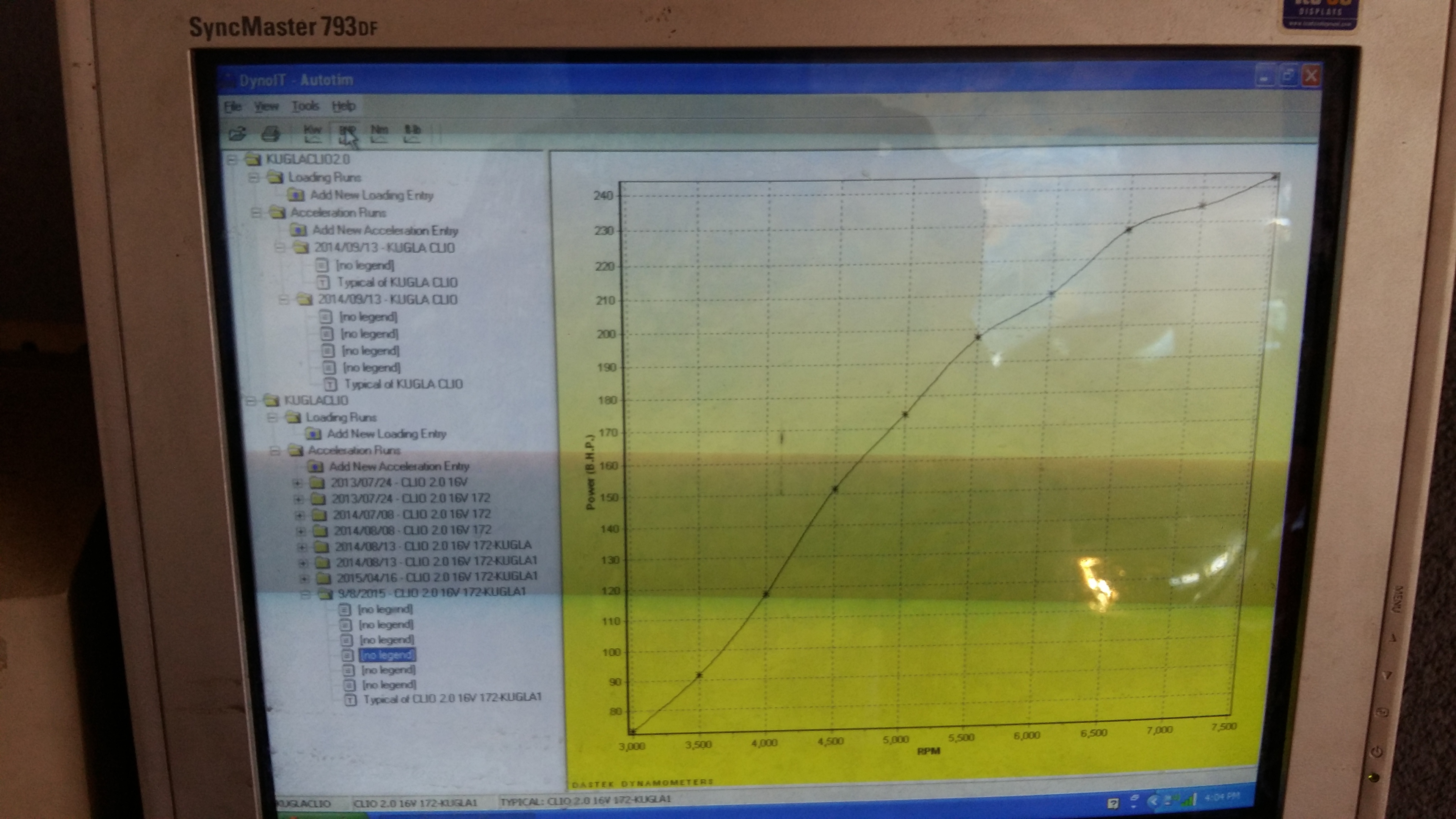Show torque graph in ft-lb

(412, 133)
